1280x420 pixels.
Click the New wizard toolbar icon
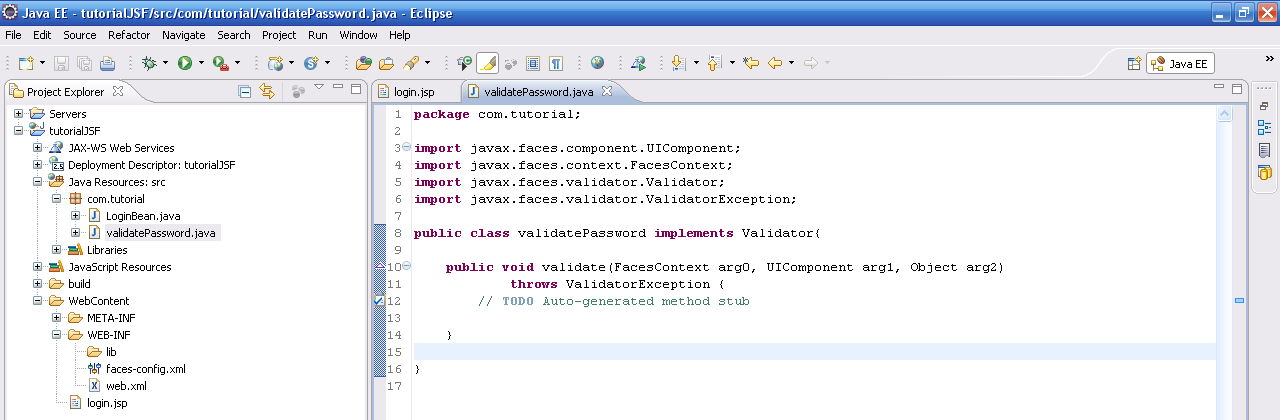[24, 63]
